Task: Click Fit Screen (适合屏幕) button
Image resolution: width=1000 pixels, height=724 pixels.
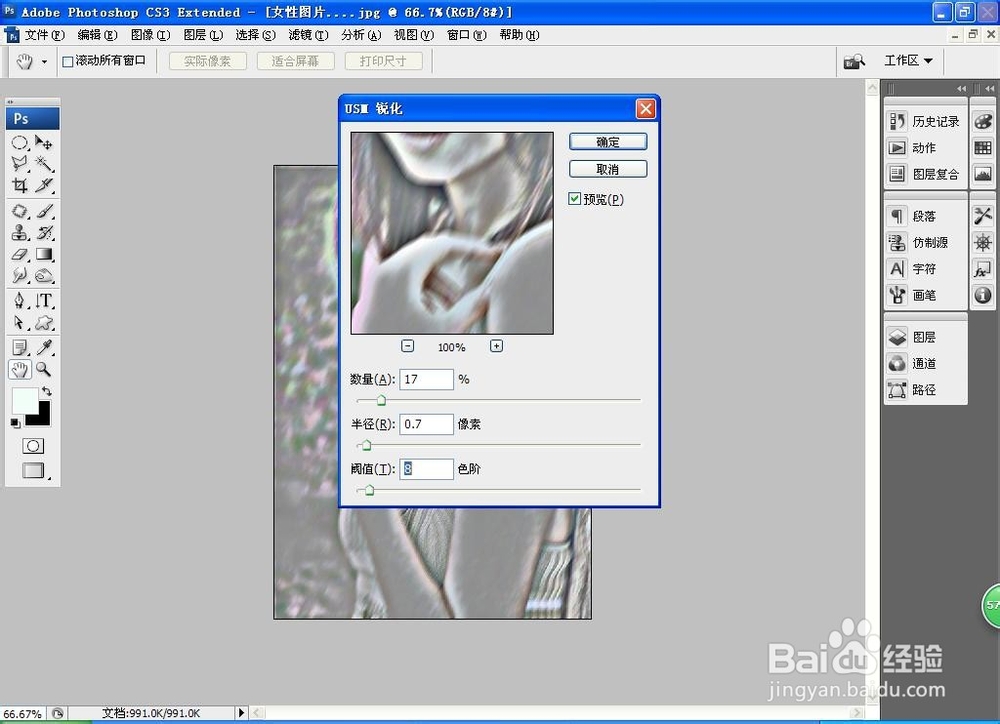Action: tap(295, 61)
